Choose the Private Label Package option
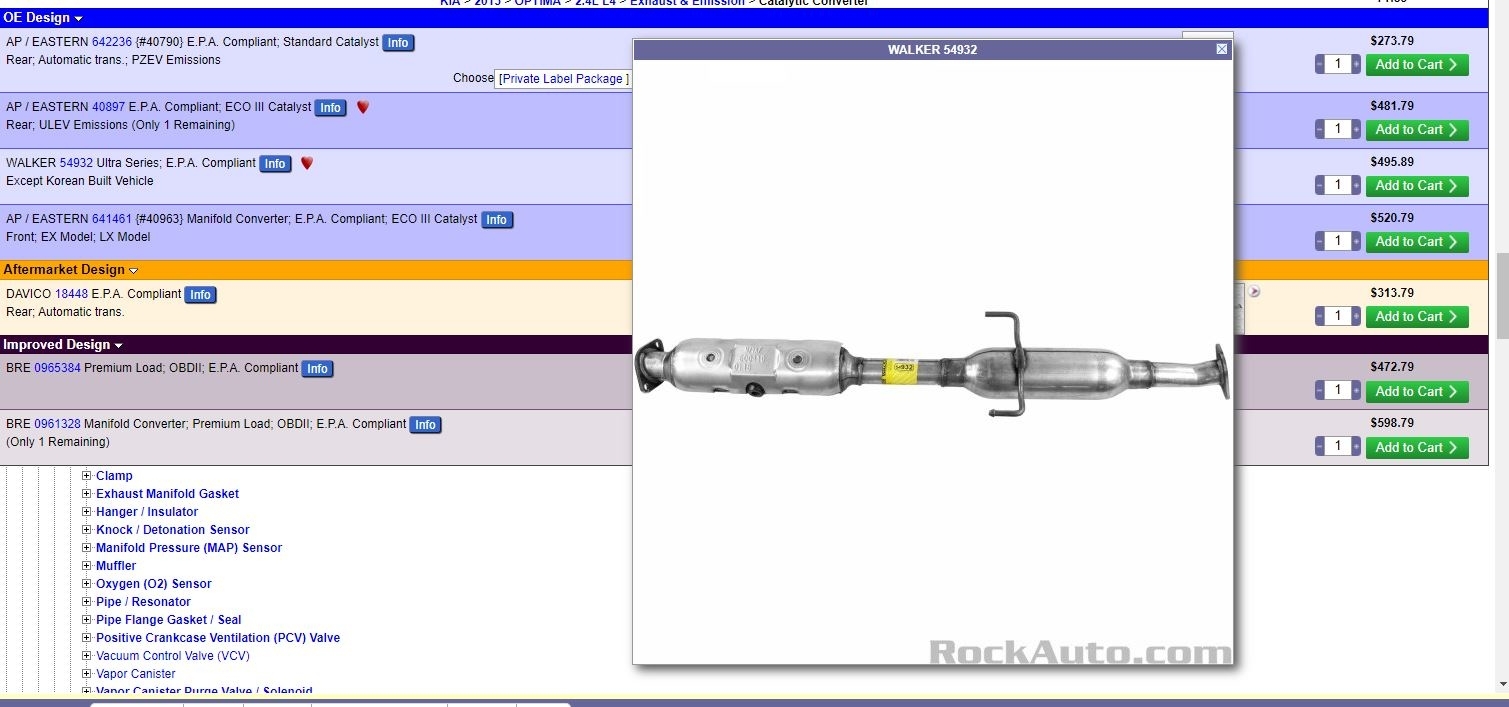 [562, 79]
